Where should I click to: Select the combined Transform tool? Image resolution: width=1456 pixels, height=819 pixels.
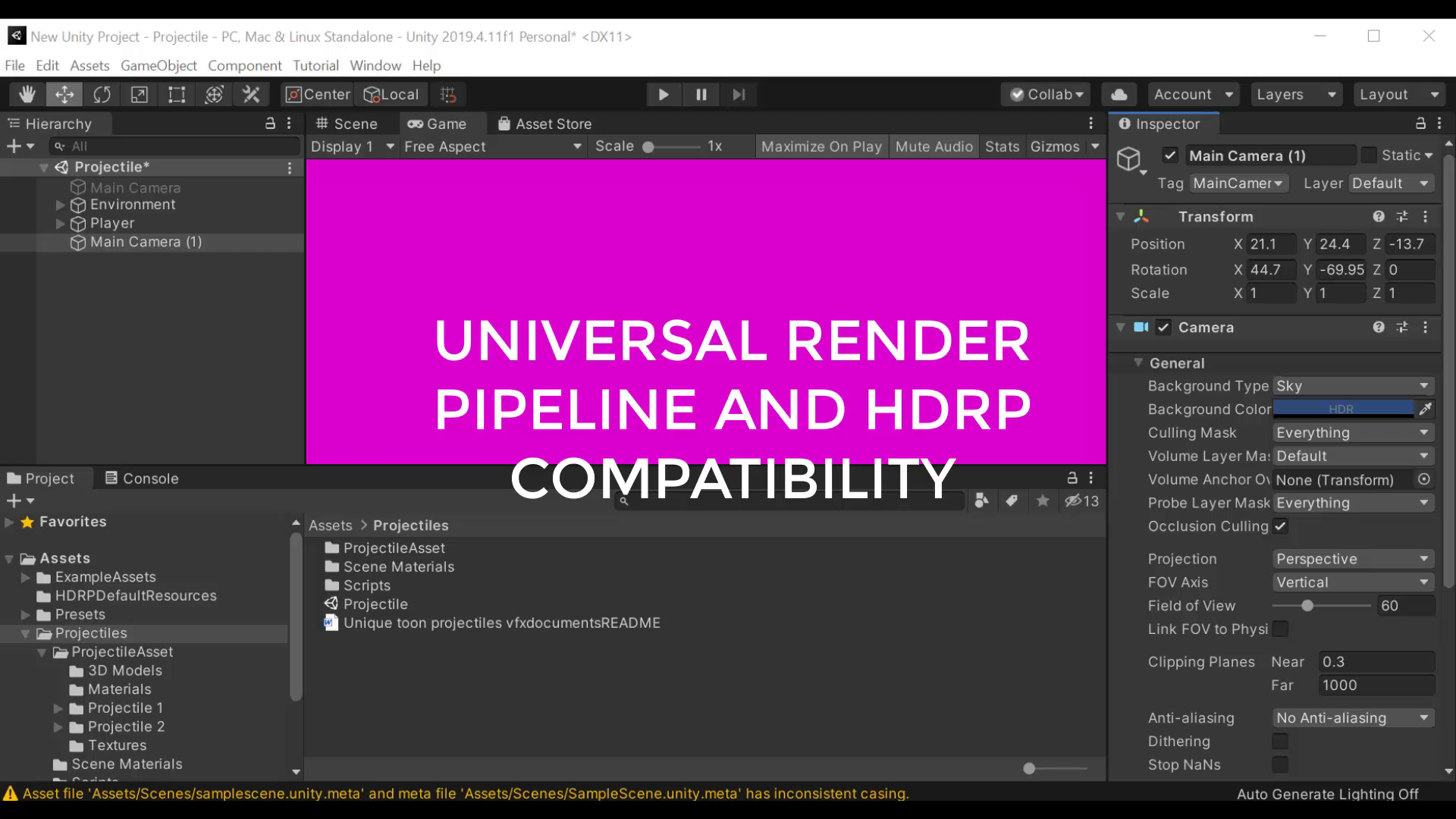coord(214,94)
